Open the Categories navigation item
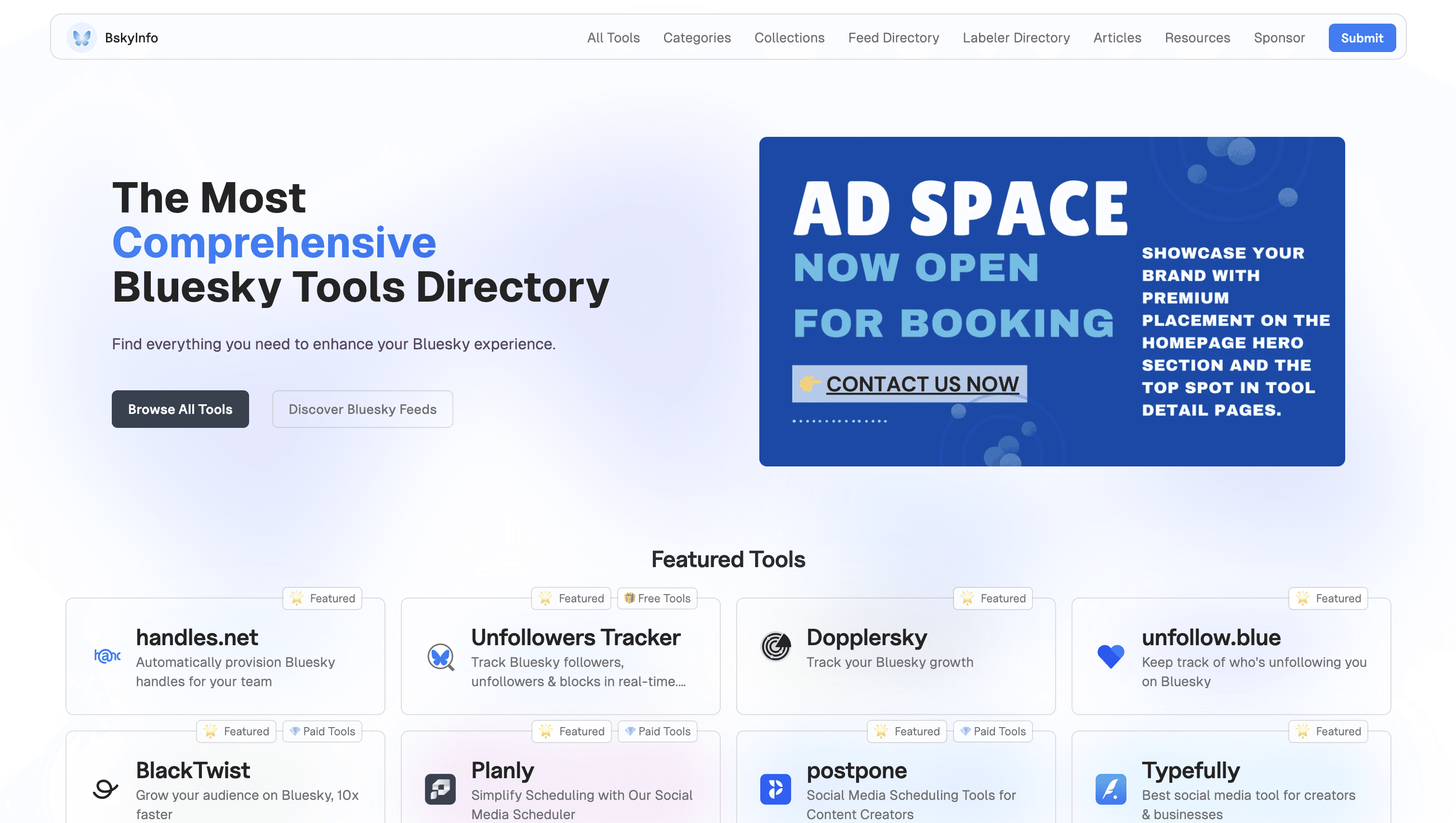Screen dimensions: 1456x823 point(697,38)
